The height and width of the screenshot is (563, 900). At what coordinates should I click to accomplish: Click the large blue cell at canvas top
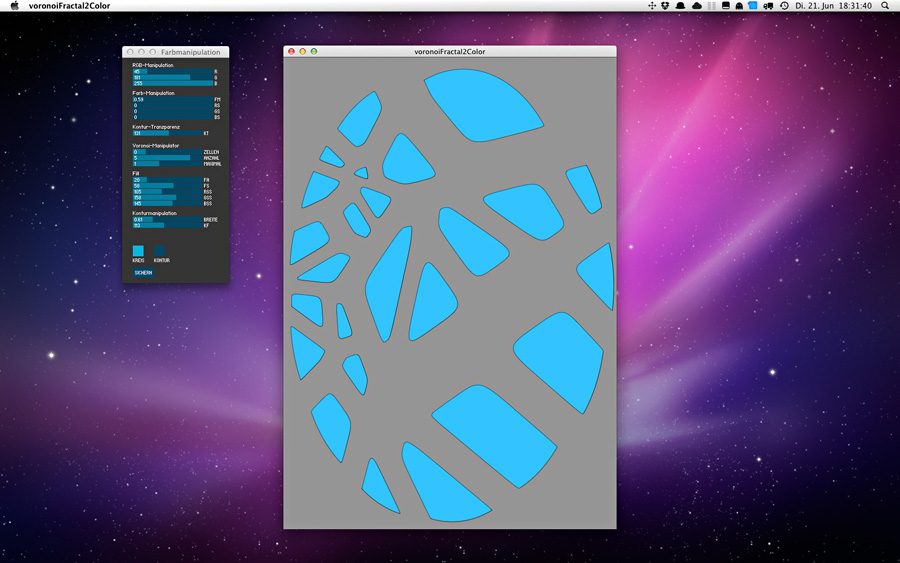point(480,102)
